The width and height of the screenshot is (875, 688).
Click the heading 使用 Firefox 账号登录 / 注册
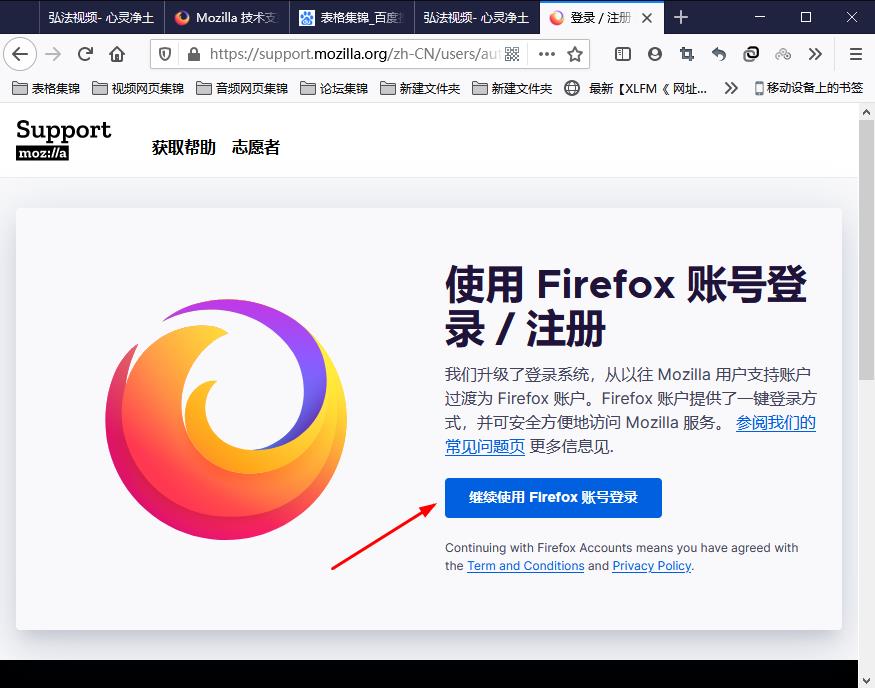coord(626,306)
